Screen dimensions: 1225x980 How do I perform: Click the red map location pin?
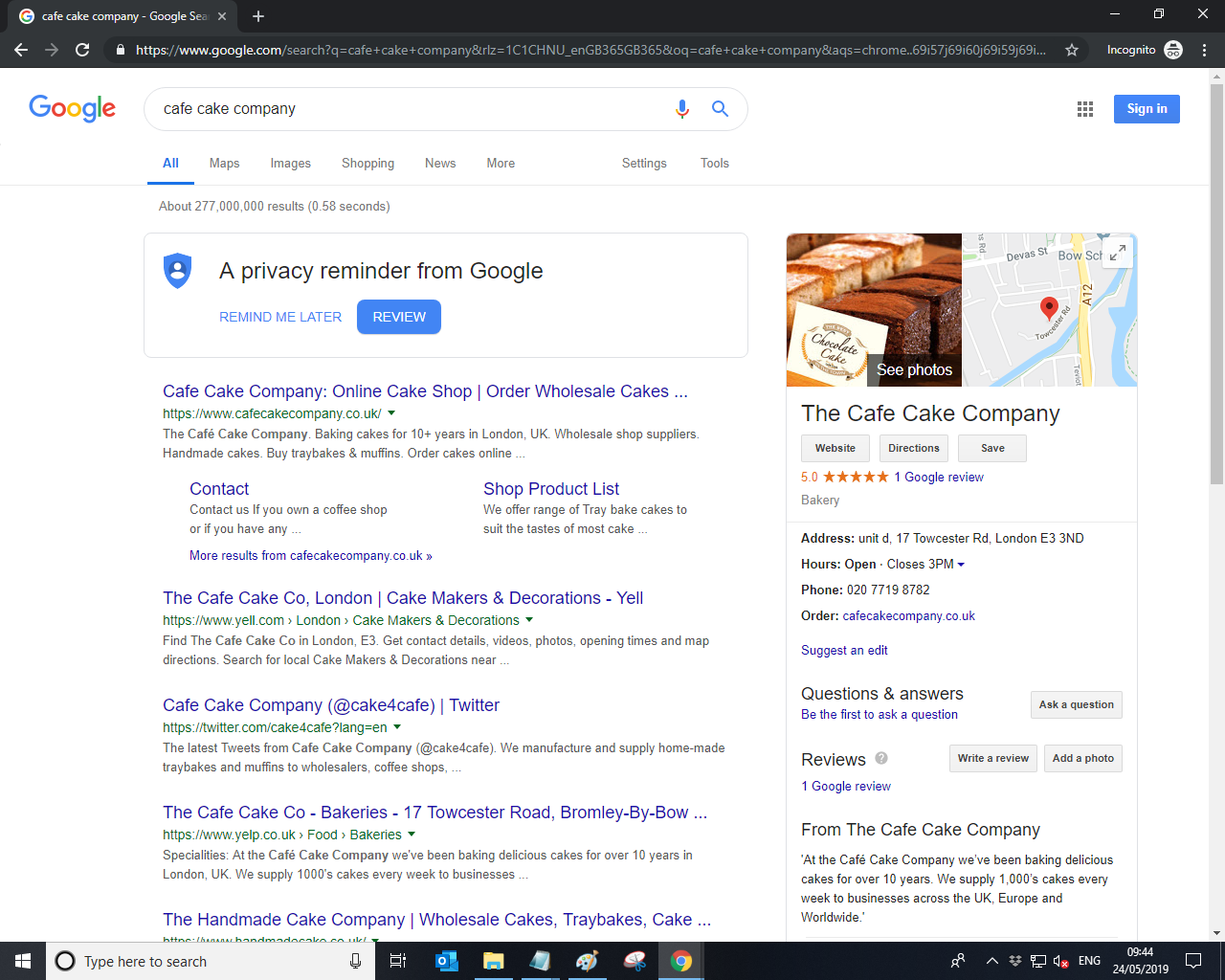1049,308
